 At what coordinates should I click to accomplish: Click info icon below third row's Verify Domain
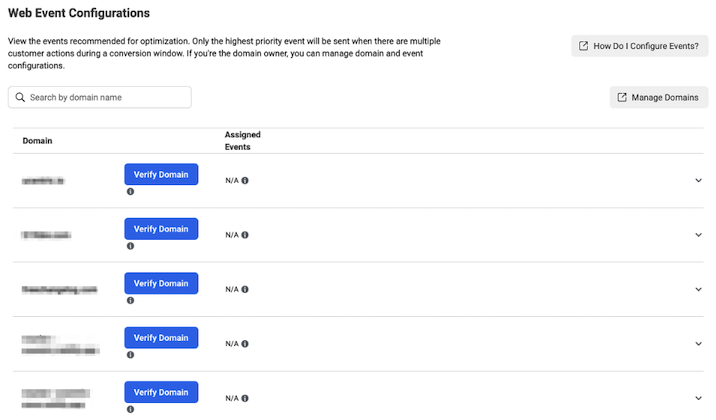coord(130,300)
